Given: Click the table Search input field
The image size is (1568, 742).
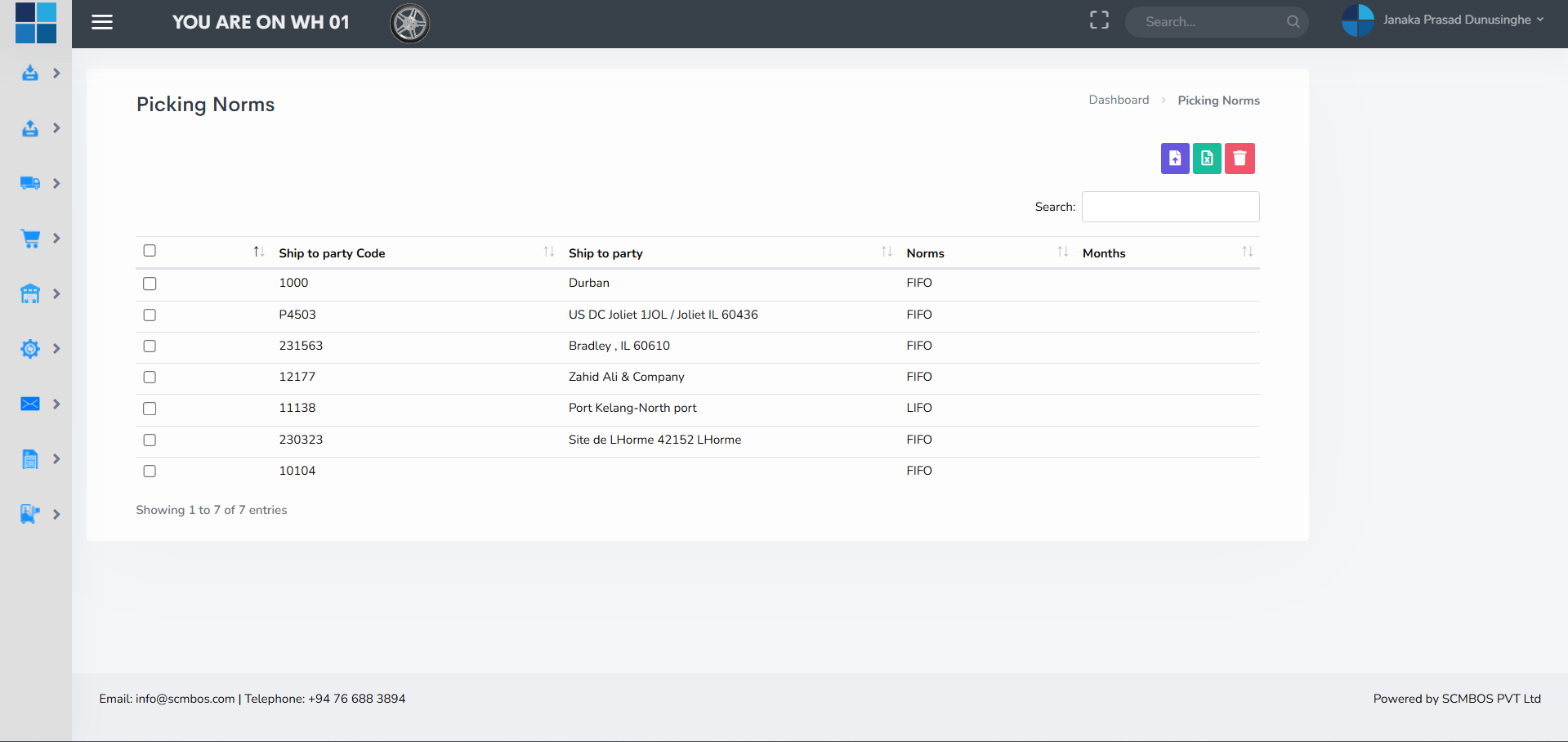Looking at the screenshot, I should [x=1170, y=207].
